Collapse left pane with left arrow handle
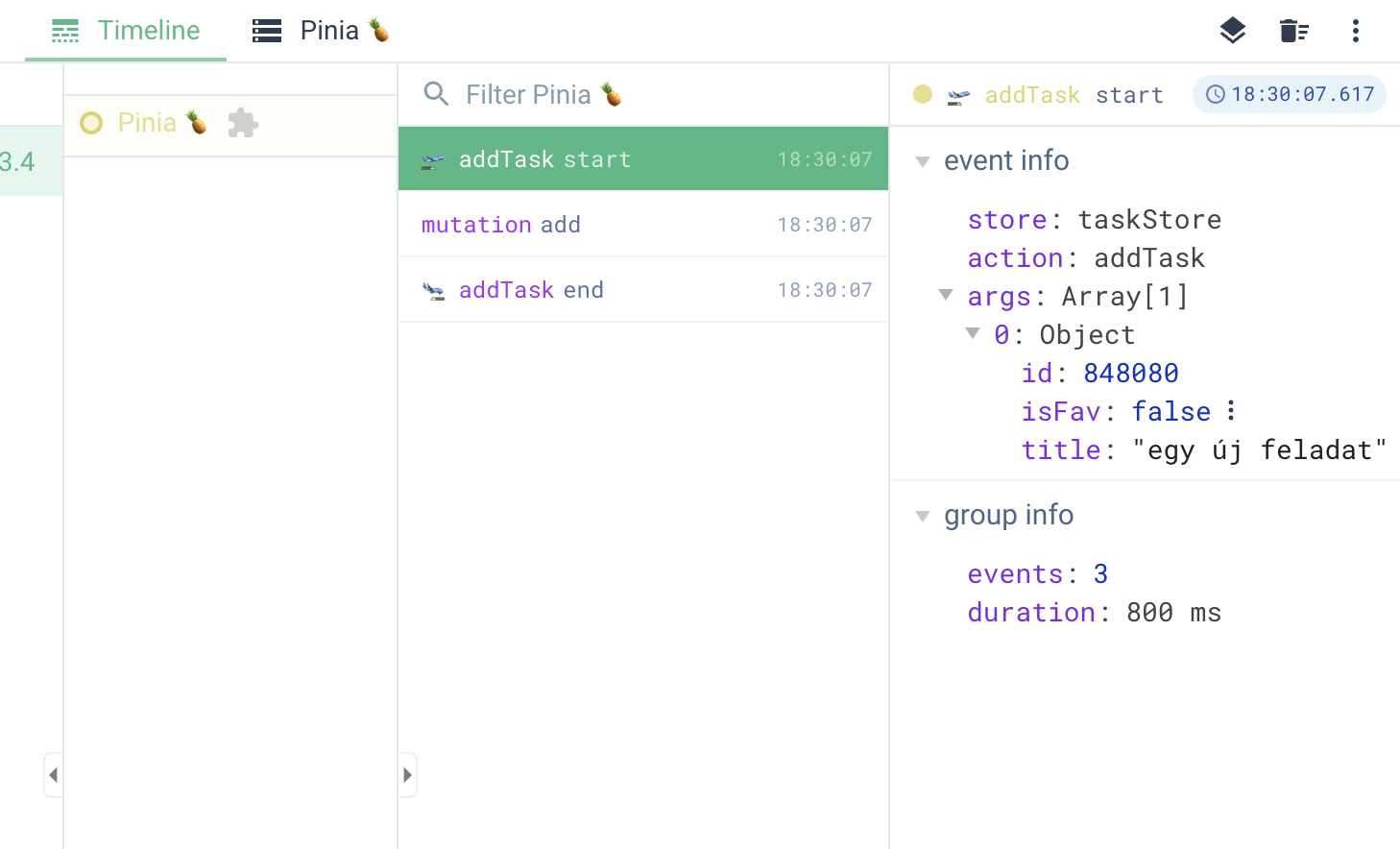 pos(54,775)
